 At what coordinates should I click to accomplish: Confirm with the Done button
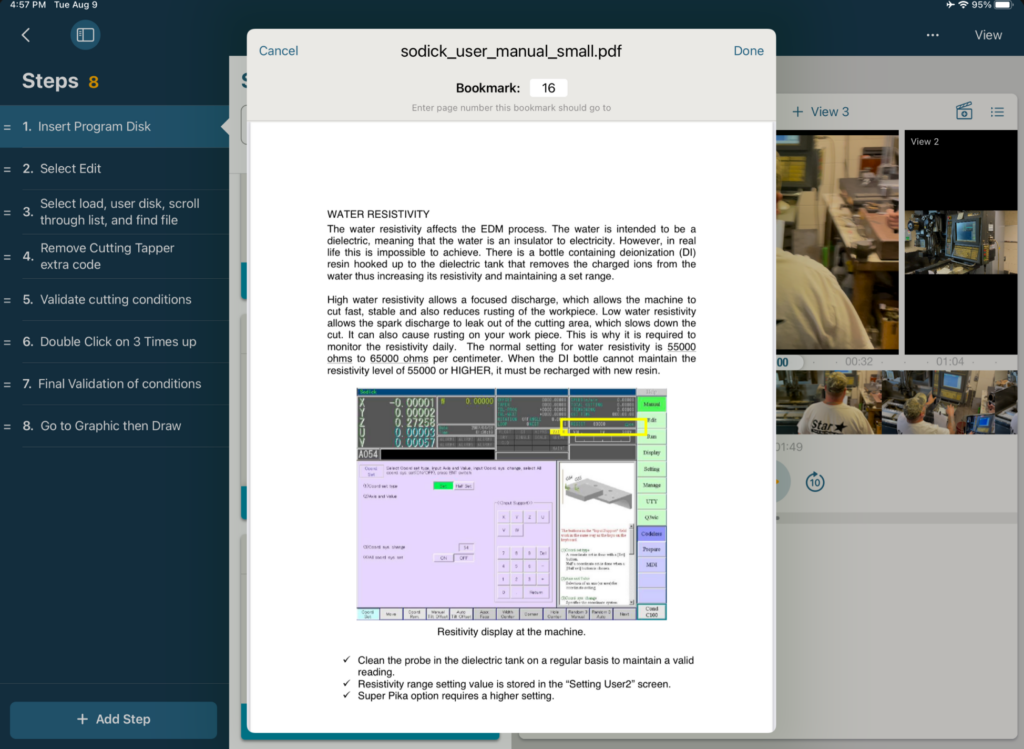(748, 51)
